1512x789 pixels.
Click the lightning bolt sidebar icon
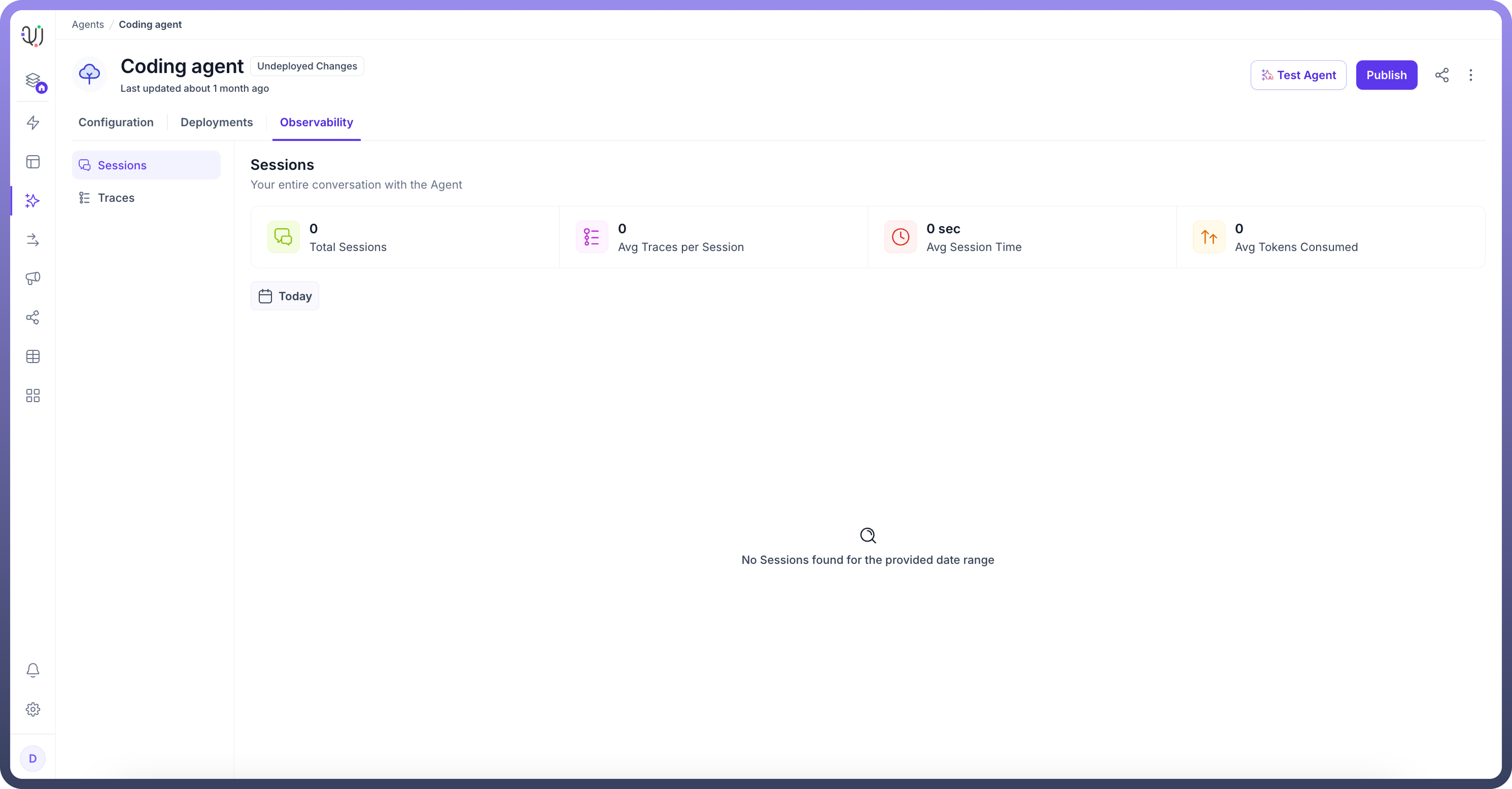point(33,123)
